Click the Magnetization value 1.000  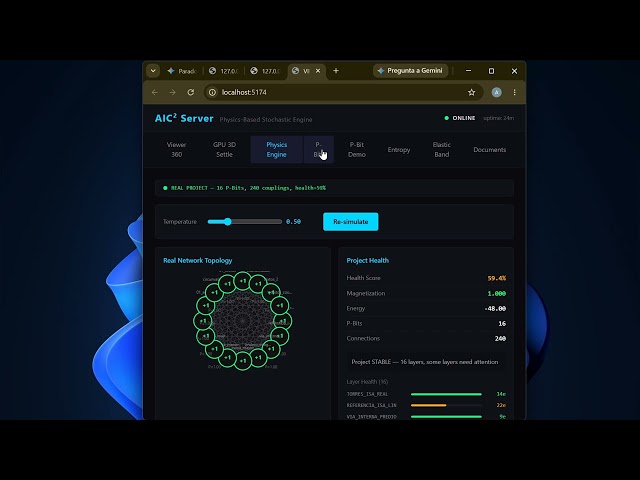[x=497, y=293]
